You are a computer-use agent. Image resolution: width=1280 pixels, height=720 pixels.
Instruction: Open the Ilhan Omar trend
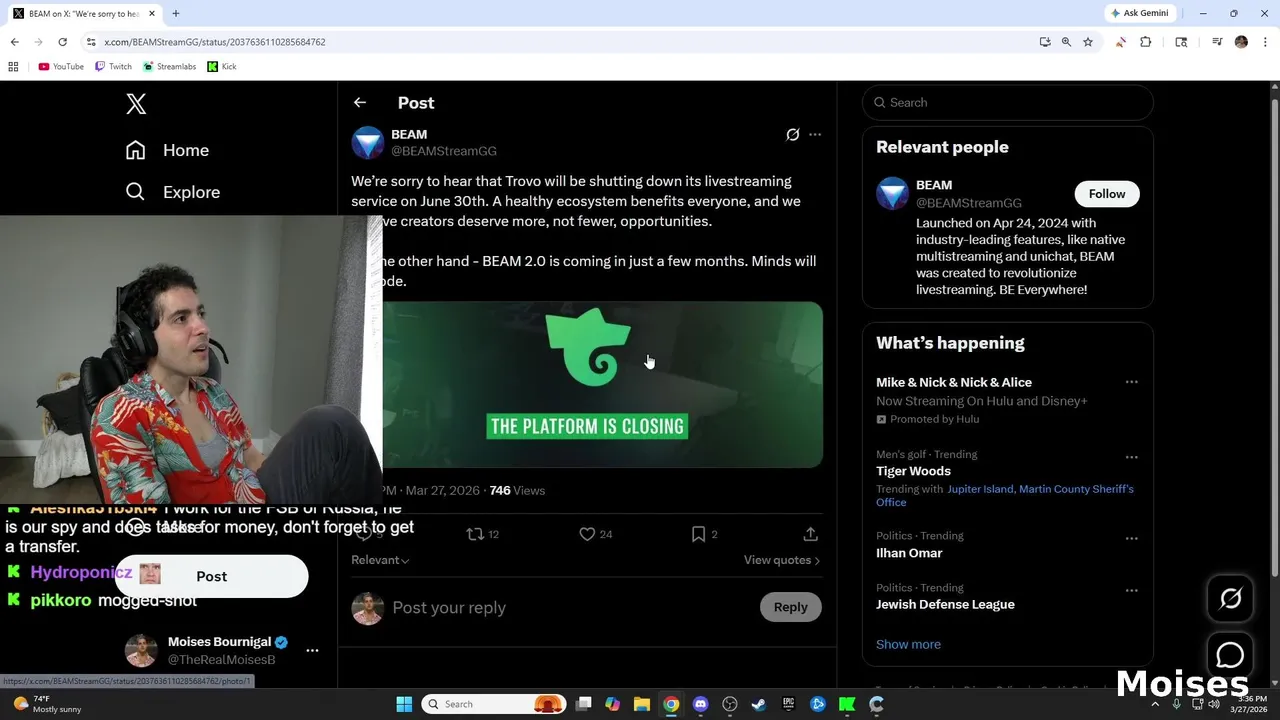[x=909, y=553]
